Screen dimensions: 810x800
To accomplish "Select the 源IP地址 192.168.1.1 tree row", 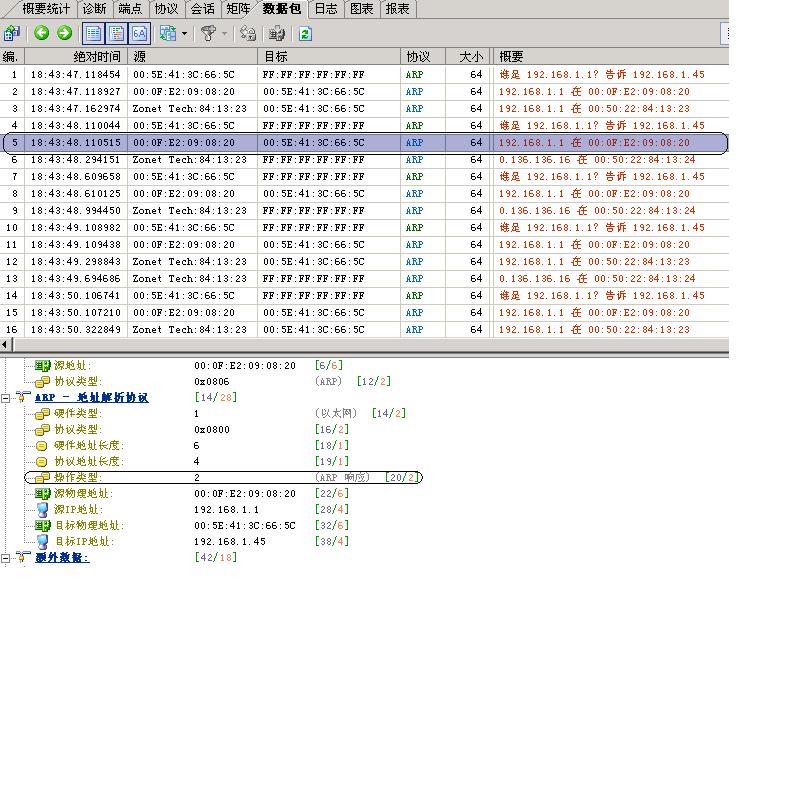I will point(192,510).
